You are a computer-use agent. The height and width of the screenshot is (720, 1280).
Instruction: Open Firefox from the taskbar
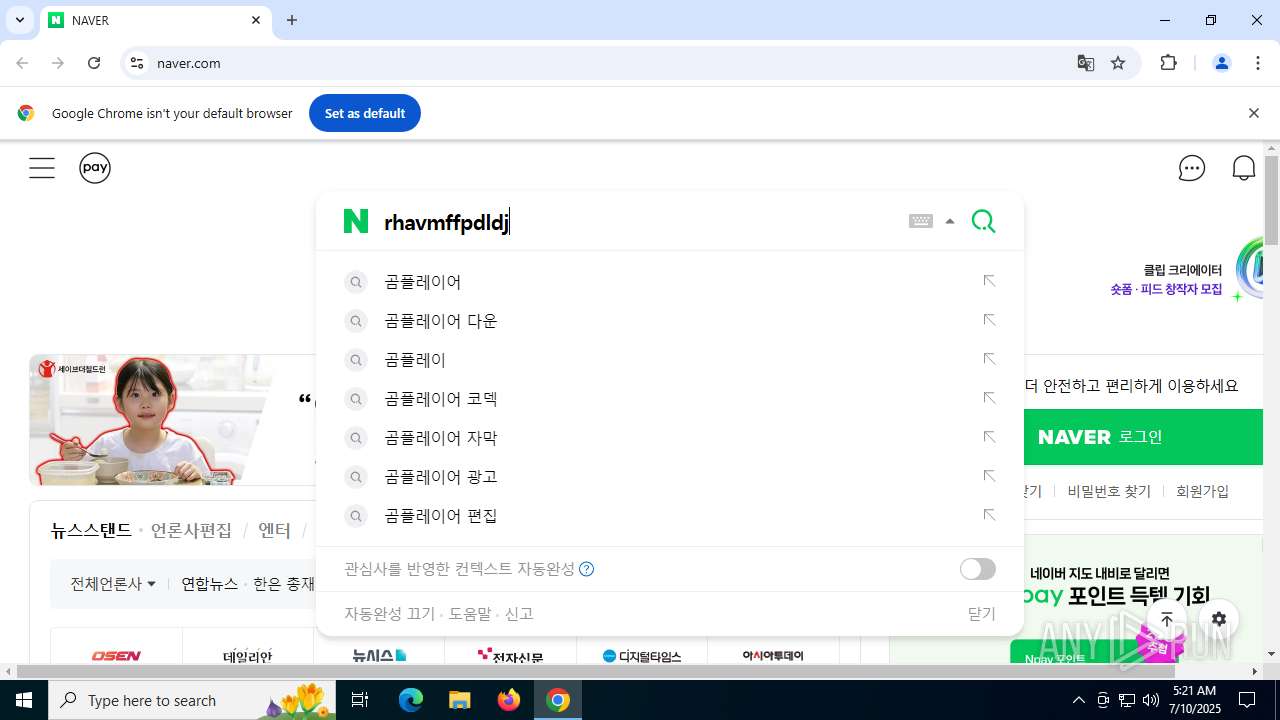point(509,700)
